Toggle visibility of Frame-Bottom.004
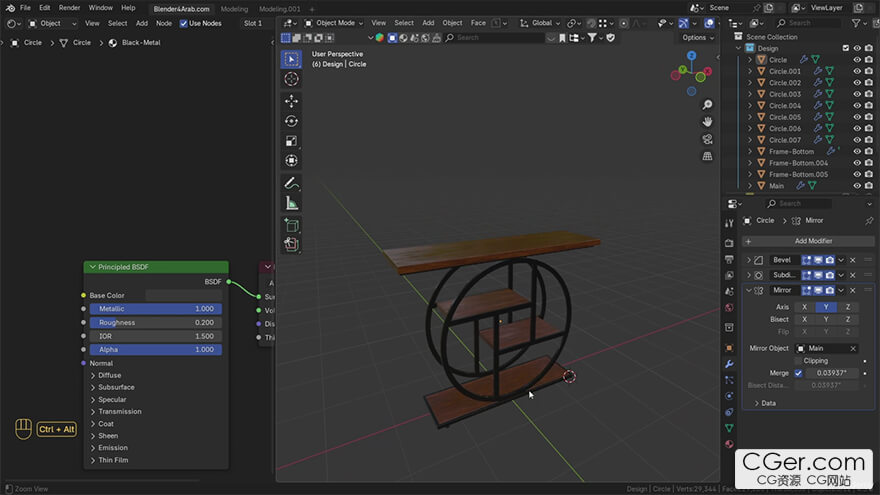Image resolution: width=880 pixels, height=495 pixels. point(857,163)
